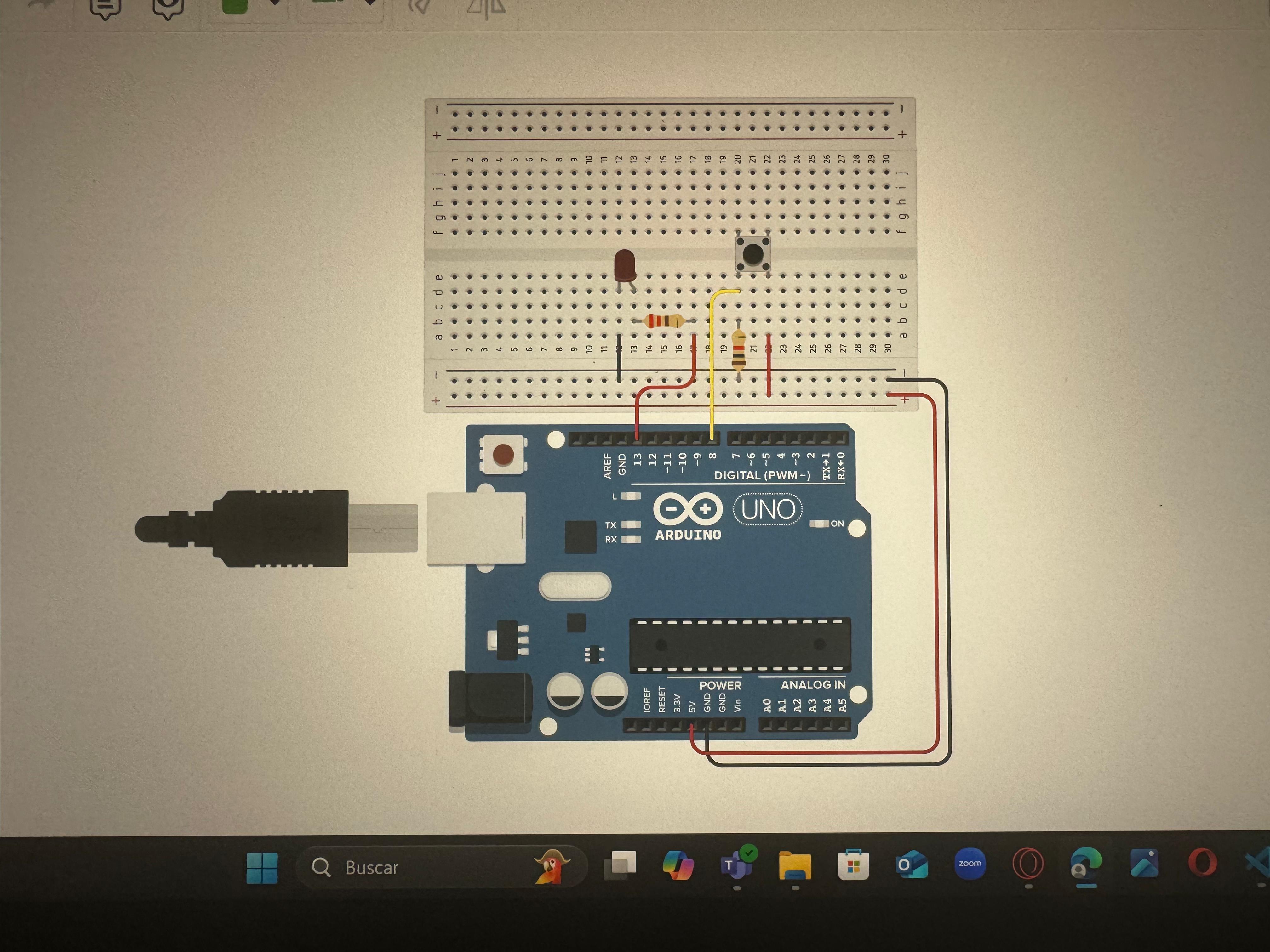Click the green wire color swatch
1270x952 pixels.
click(x=234, y=6)
